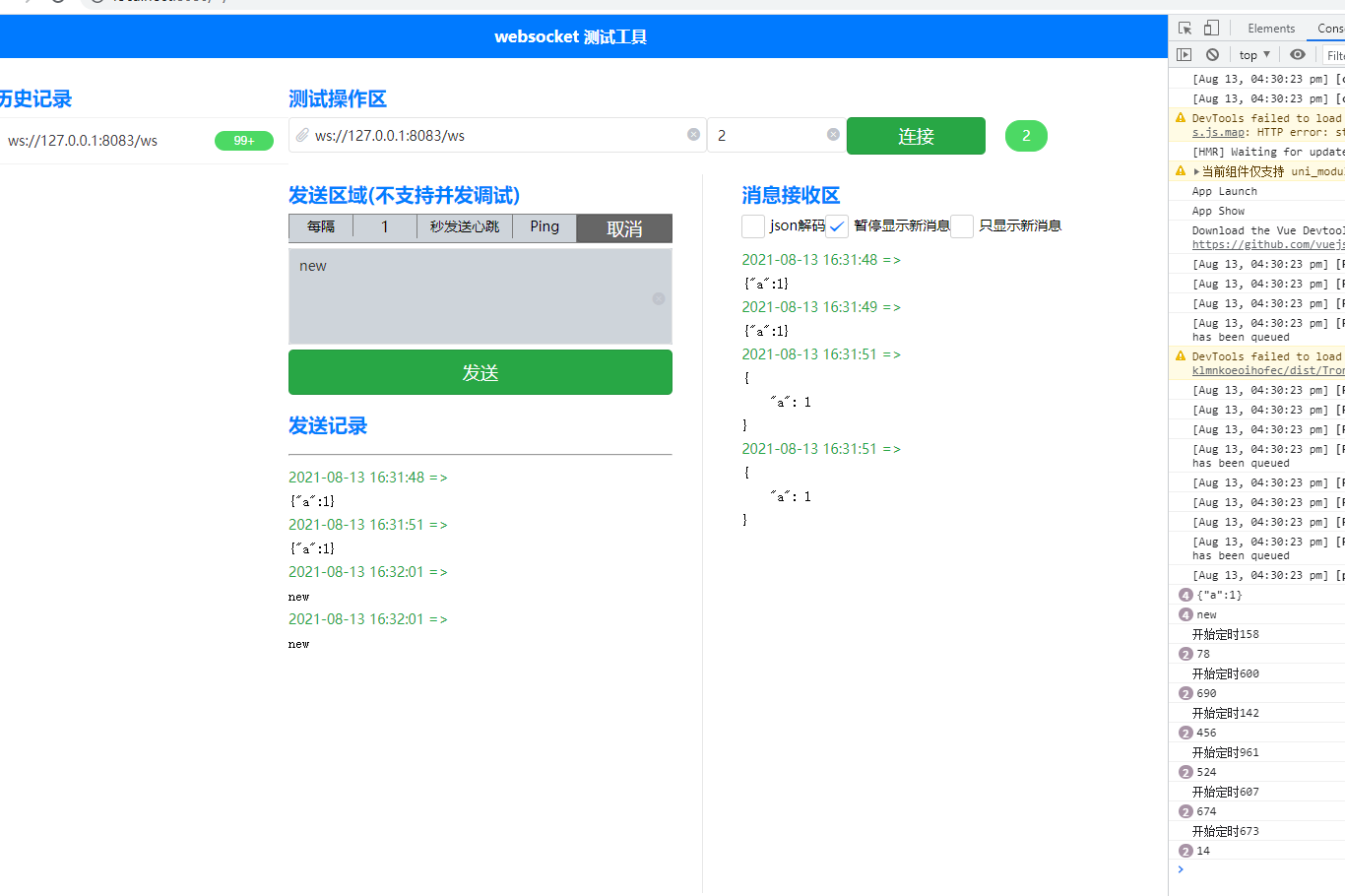The image size is (1345, 896).
Task: Click console line 开始定时673
Action: pos(1226,831)
